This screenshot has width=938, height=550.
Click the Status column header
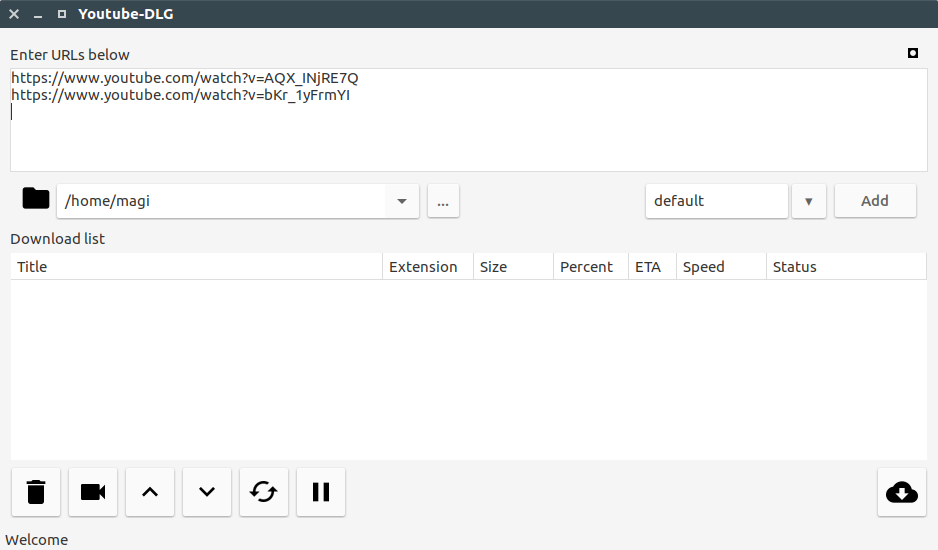click(x=846, y=267)
